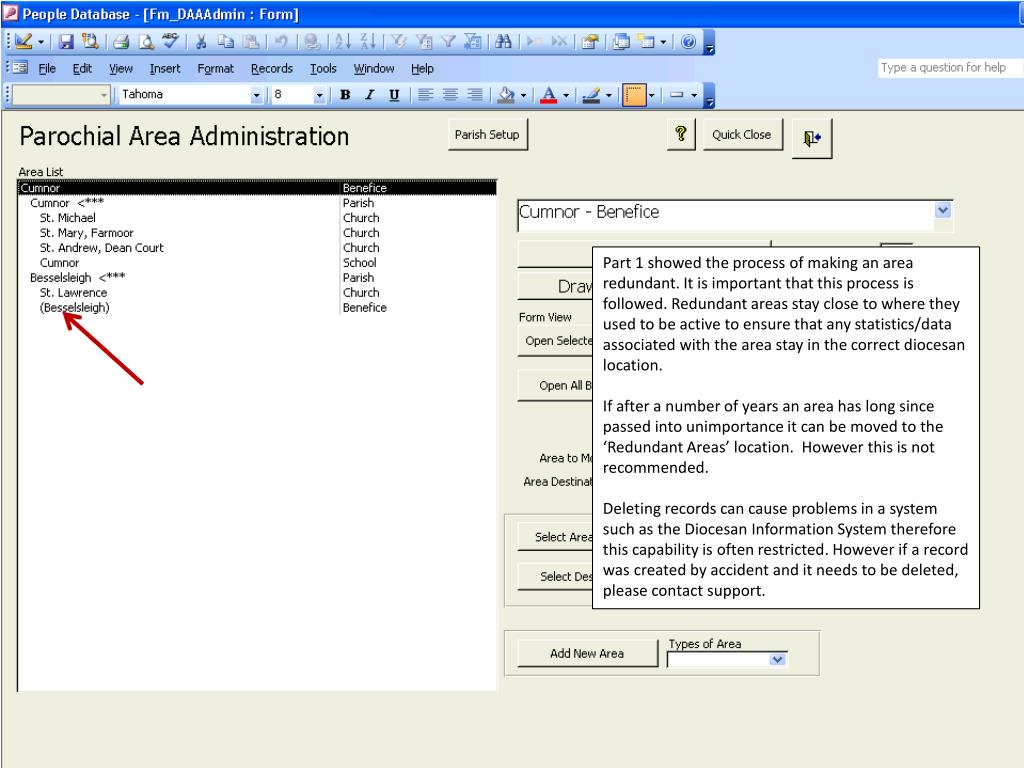Image resolution: width=1024 pixels, height=768 pixels.
Task: Open the Cumnor - Benefice combo box arrow
Action: pos(943,210)
